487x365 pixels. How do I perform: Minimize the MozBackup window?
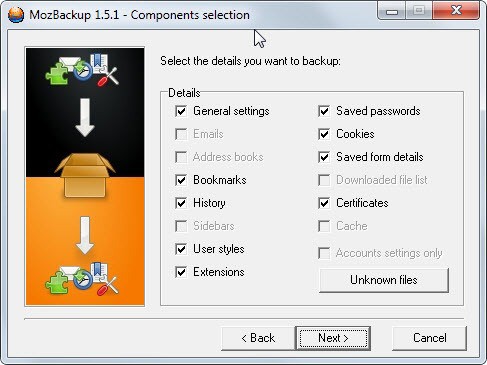coord(392,11)
